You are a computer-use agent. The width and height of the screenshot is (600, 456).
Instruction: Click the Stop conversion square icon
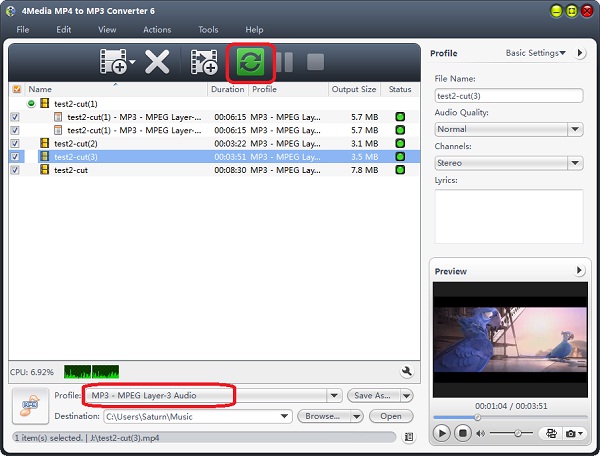(315, 63)
